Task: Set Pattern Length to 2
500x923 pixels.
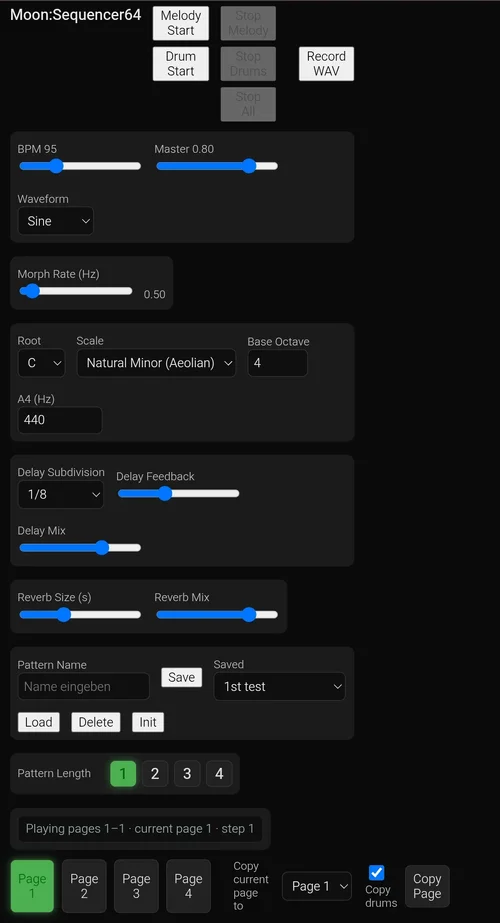Action: 155,773
